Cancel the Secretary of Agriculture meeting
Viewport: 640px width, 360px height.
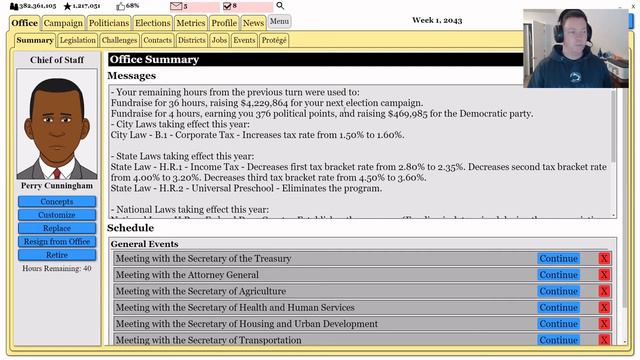(604, 291)
